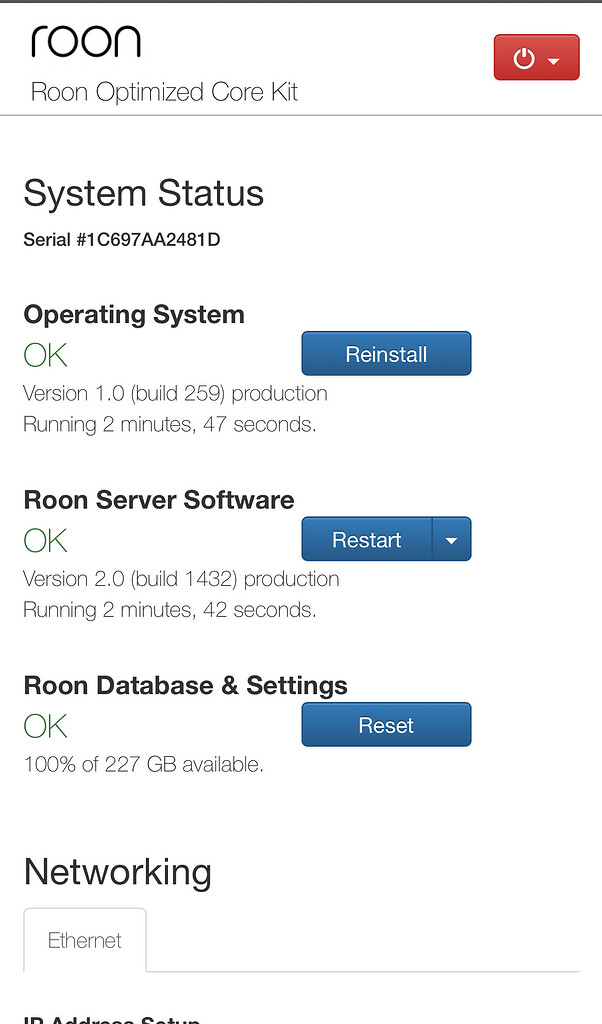Viewport: 602px width, 1024px height.
Task: Restart the Roon Server Software
Action: pyautogui.click(x=365, y=539)
